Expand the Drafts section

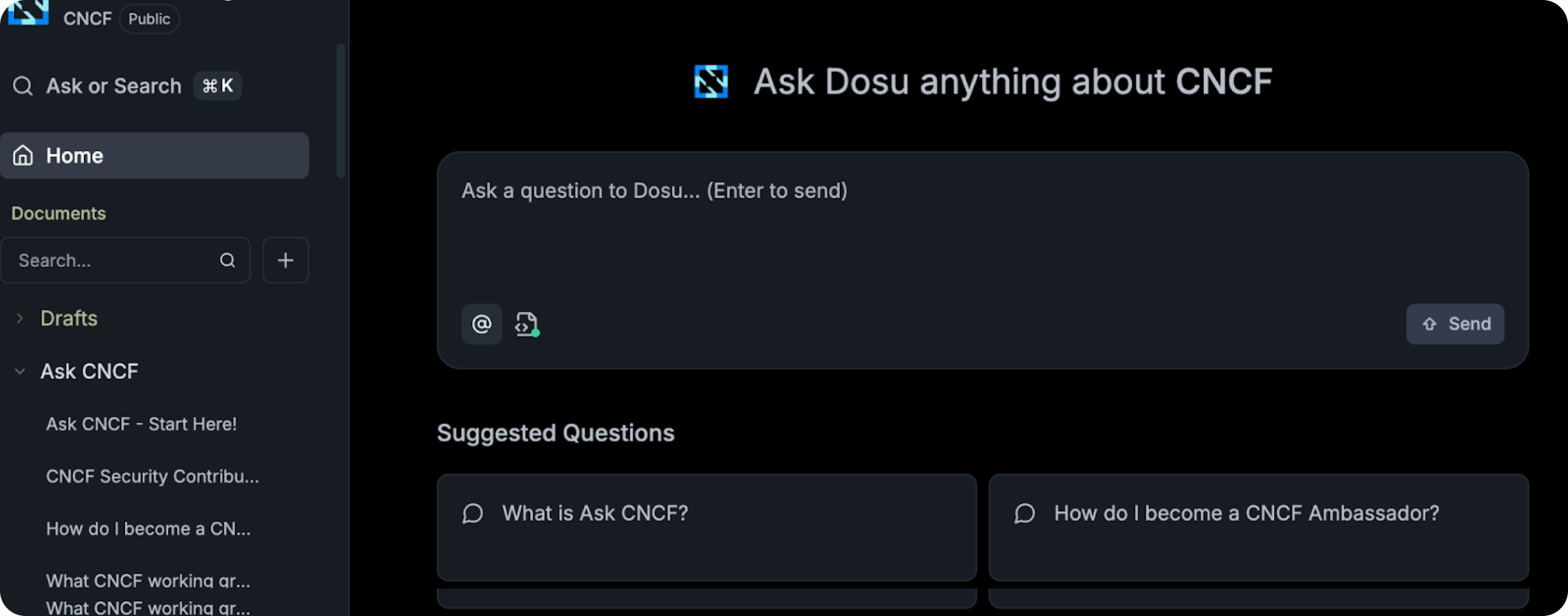point(19,318)
